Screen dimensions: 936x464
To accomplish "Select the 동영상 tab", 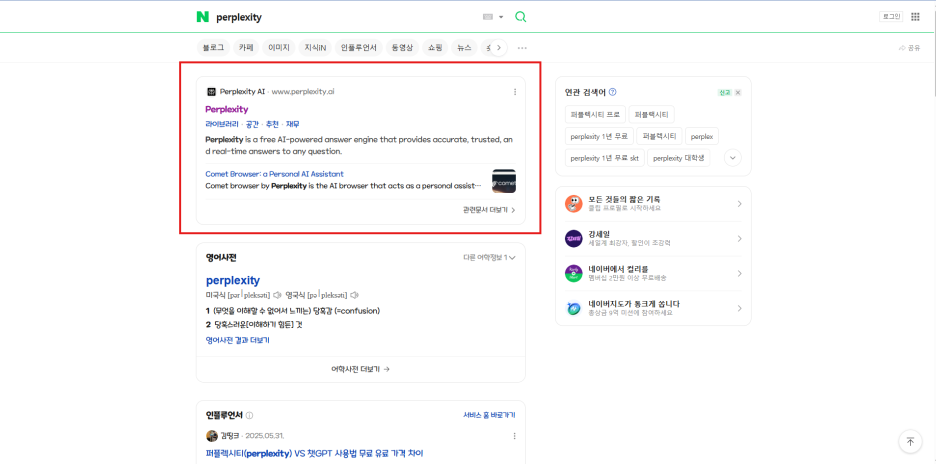I will click(x=402, y=48).
